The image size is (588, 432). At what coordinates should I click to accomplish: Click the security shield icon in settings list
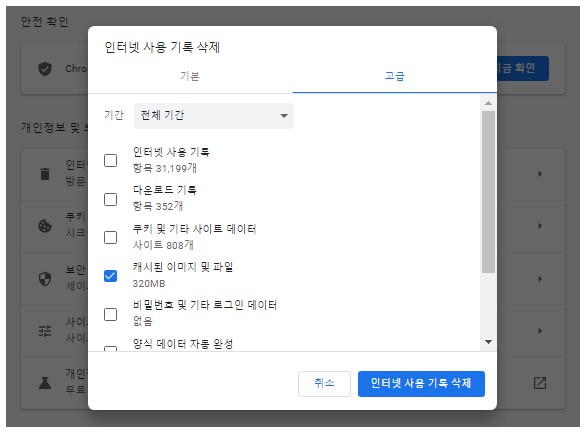pos(45,279)
